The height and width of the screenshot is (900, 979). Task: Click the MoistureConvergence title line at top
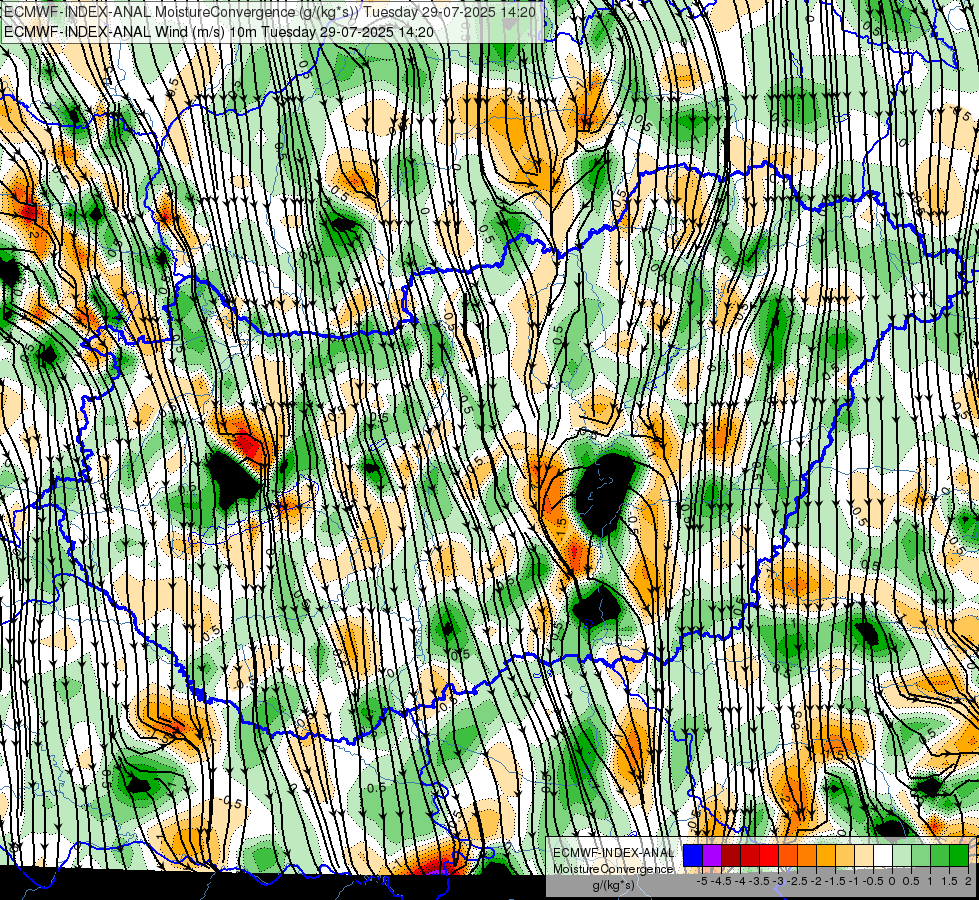(269, 12)
